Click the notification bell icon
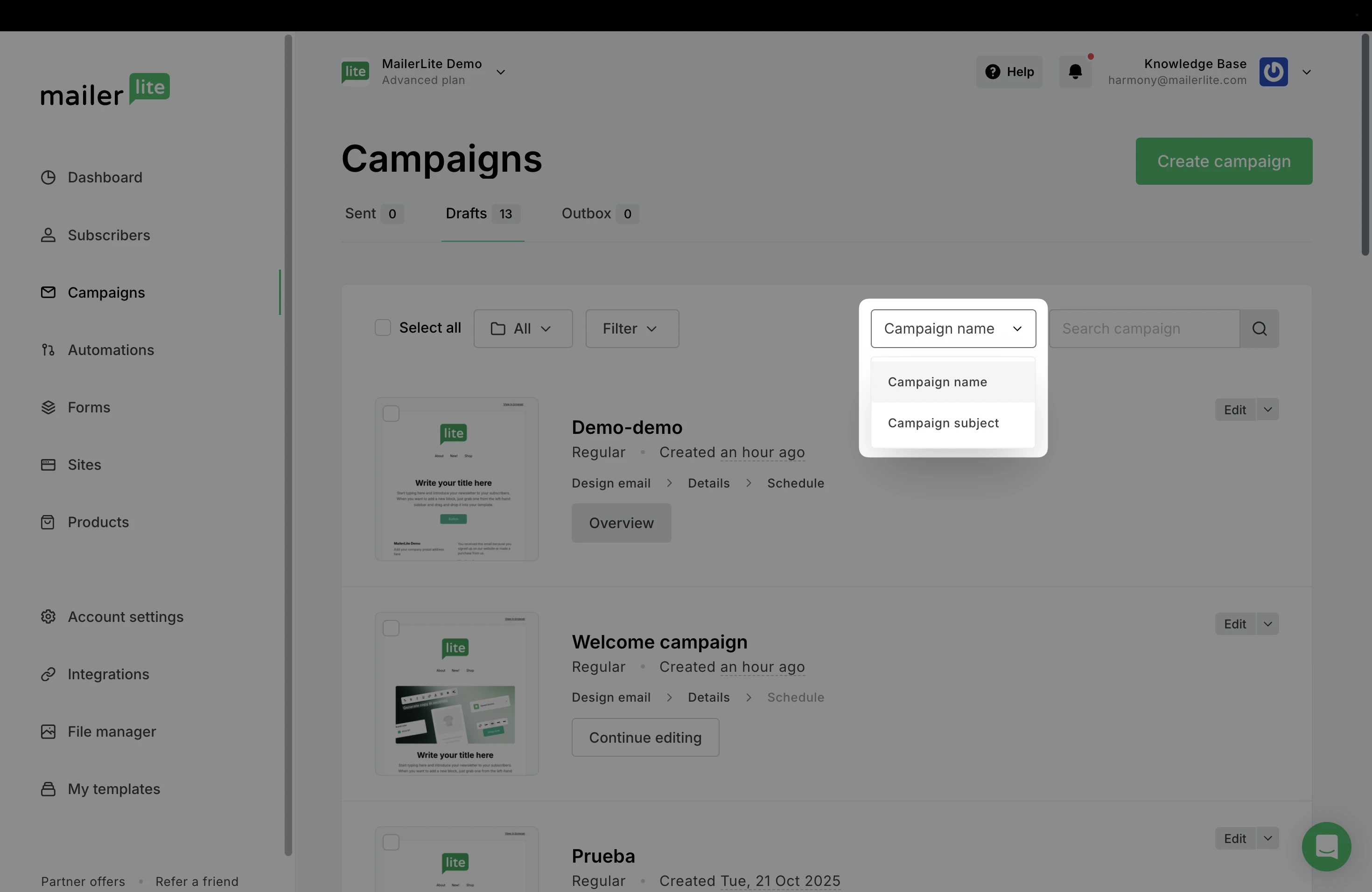The image size is (1372, 892). coord(1075,72)
